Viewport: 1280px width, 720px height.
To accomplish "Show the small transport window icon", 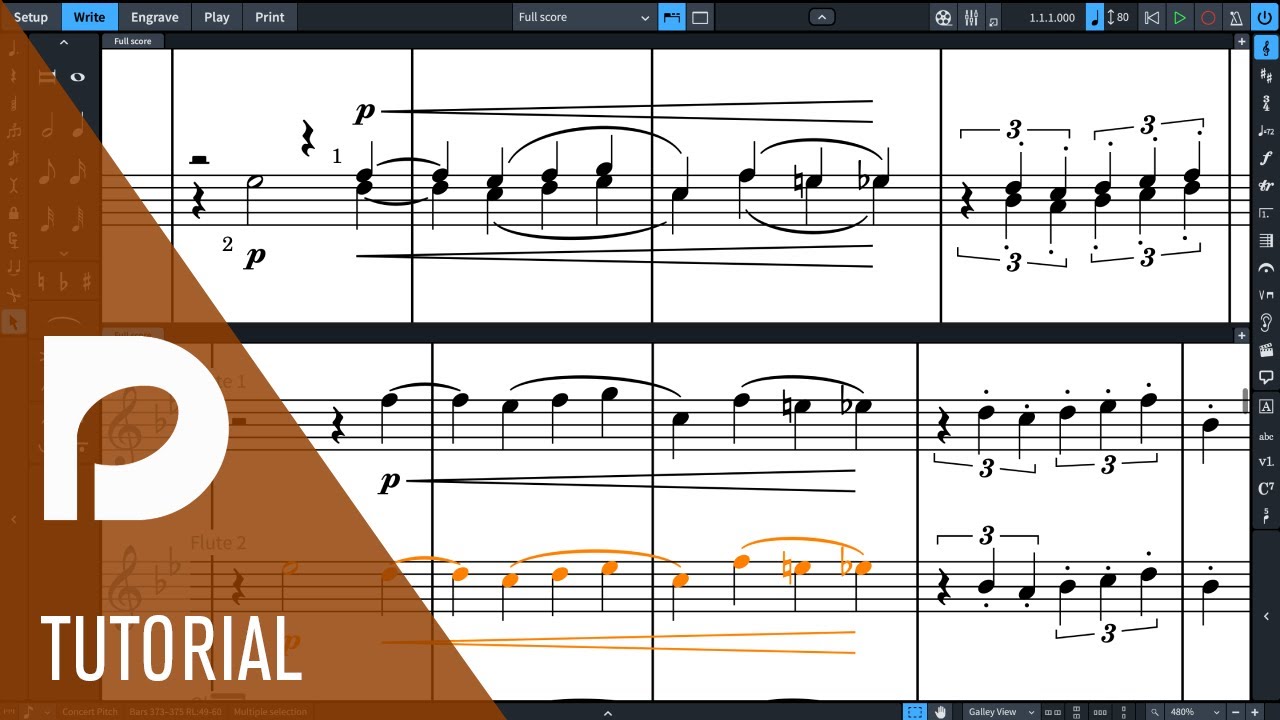I will [x=993, y=20].
